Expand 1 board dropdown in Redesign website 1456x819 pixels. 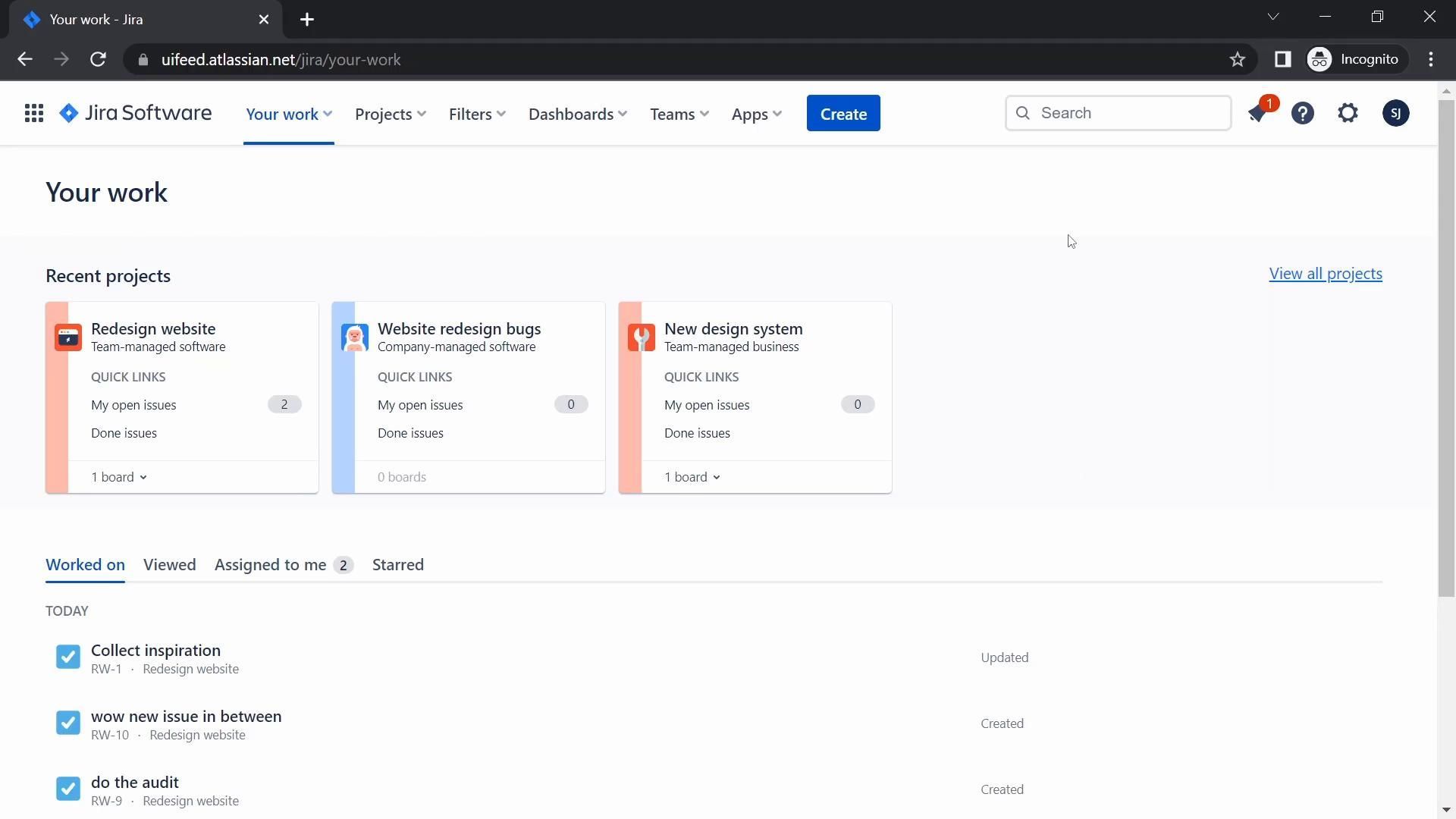[x=119, y=477]
